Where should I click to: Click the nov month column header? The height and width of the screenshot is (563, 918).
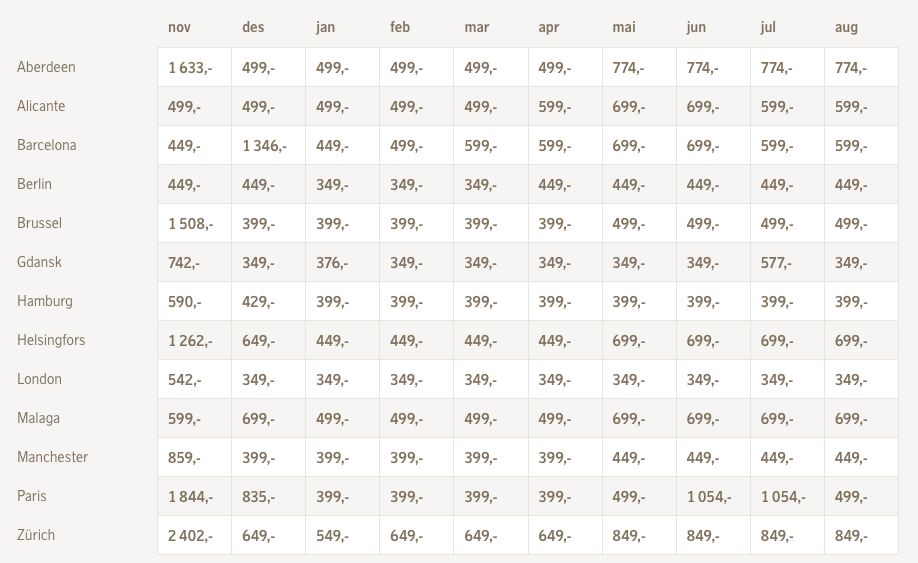(x=179, y=28)
